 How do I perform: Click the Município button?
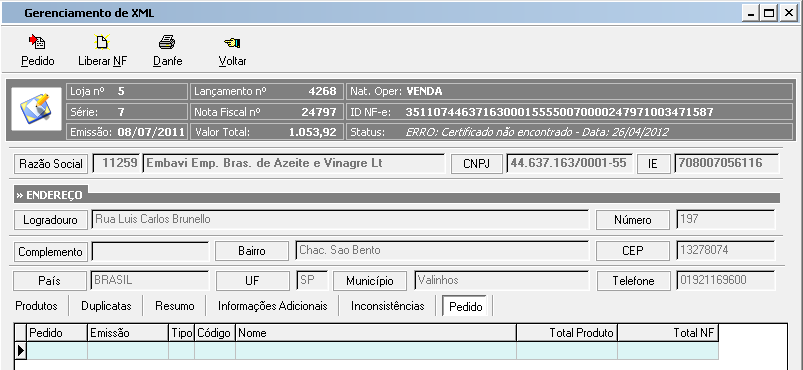(370, 281)
